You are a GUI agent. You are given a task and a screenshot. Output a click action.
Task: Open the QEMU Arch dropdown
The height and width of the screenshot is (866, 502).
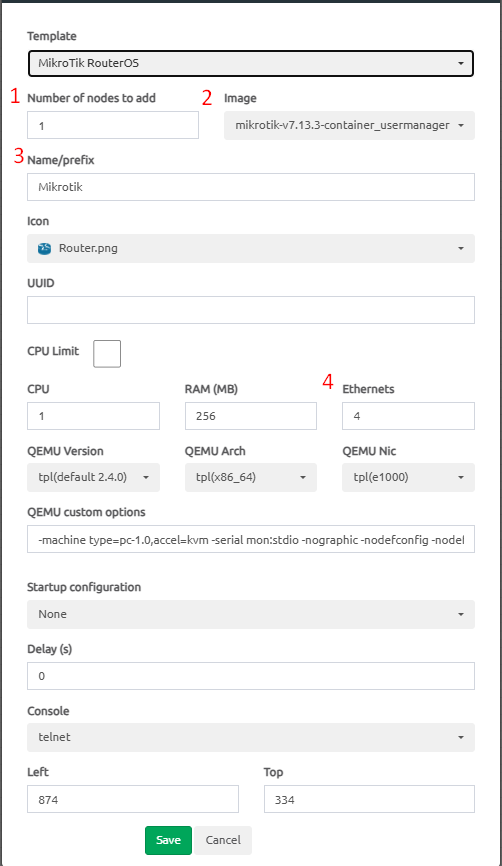pos(251,477)
